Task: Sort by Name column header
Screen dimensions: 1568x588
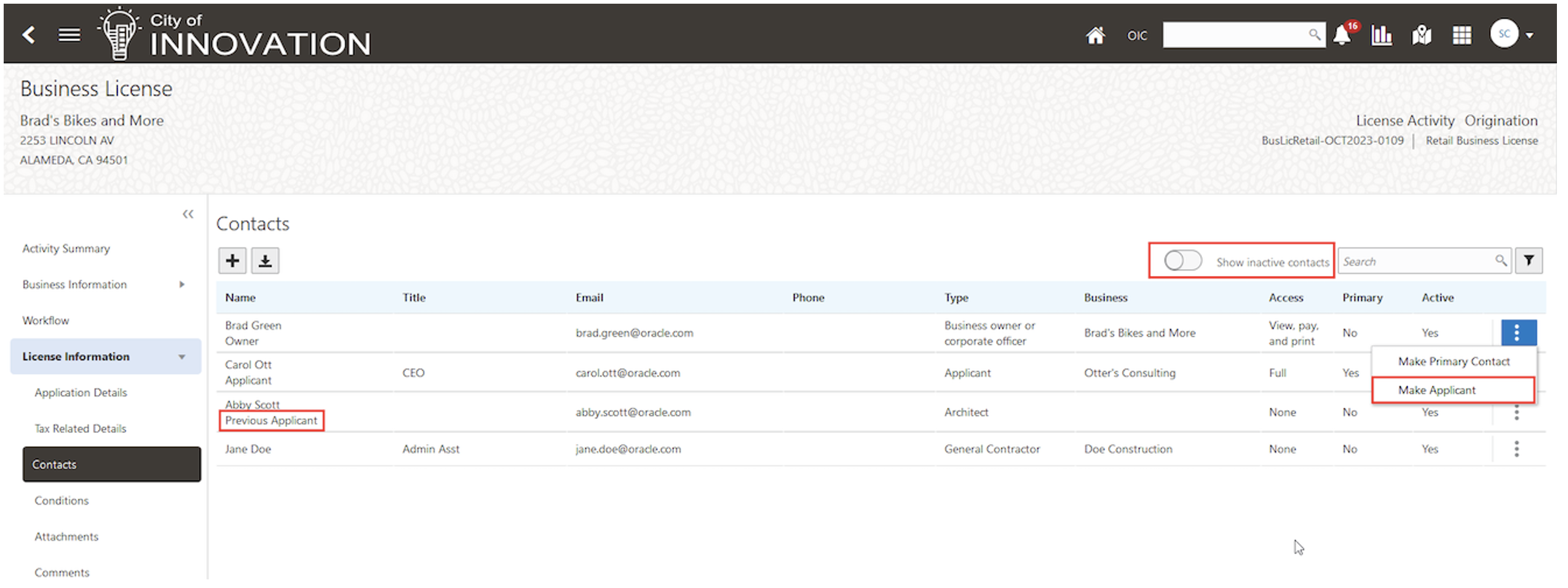Action: (x=240, y=298)
